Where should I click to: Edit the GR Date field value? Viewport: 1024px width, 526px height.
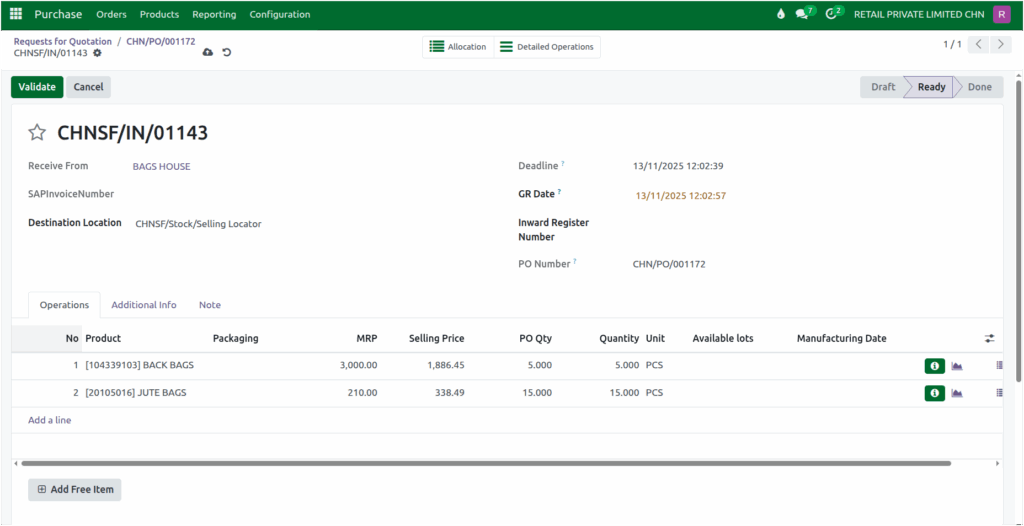681,195
